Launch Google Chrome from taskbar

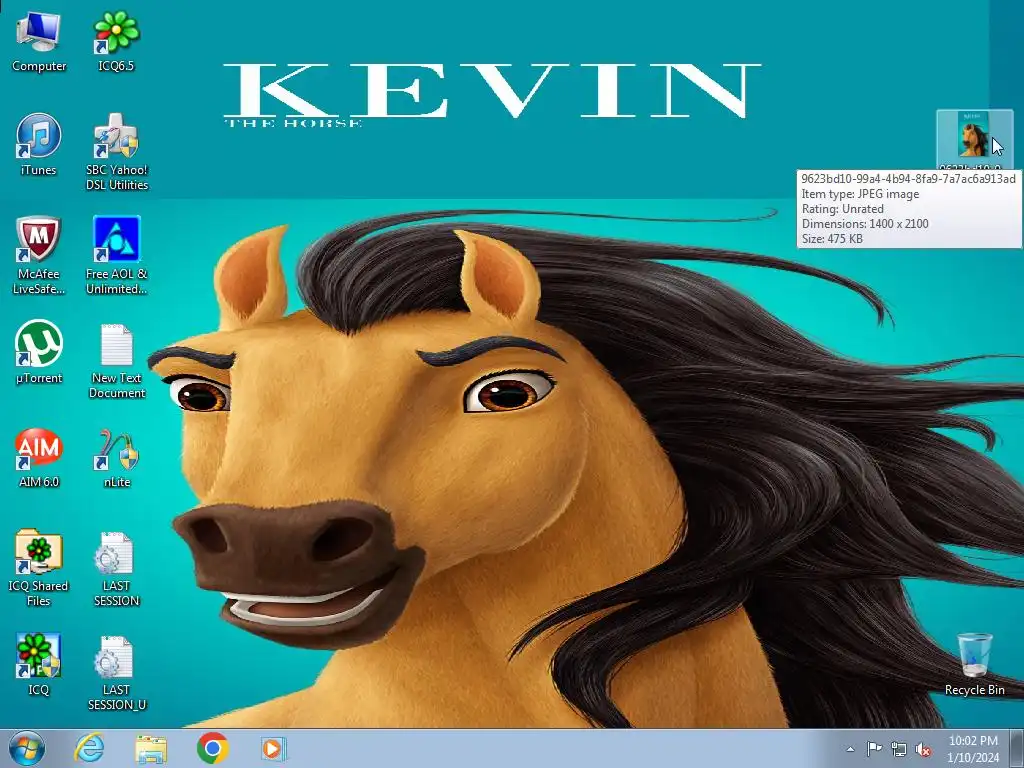(212, 748)
